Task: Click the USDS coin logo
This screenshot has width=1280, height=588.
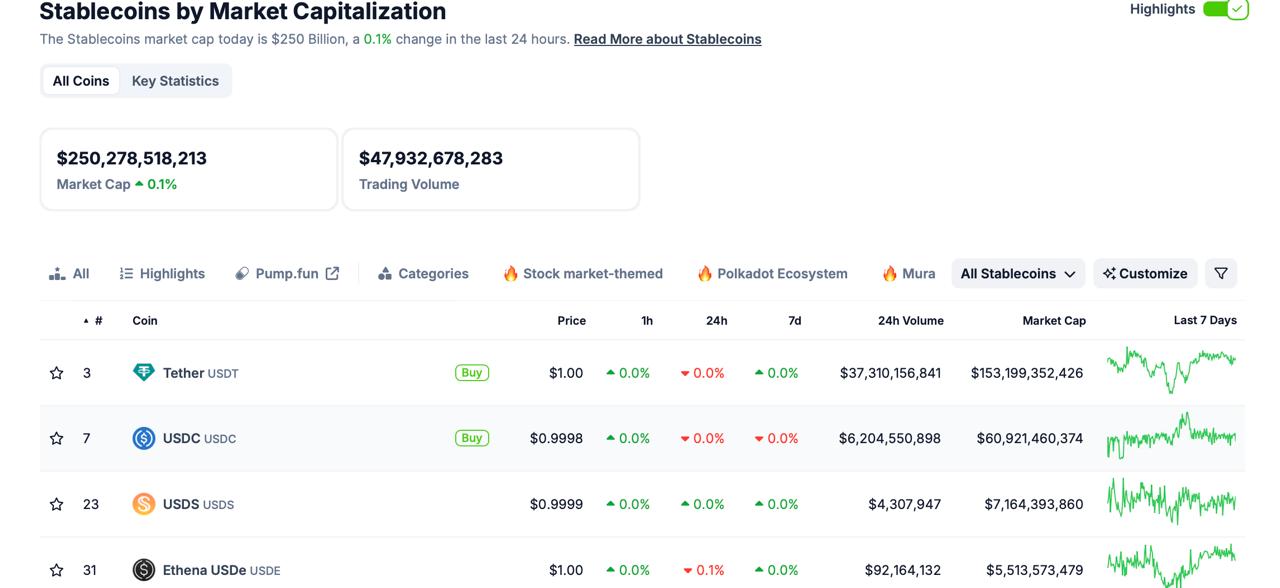Action: [x=144, y=504]
